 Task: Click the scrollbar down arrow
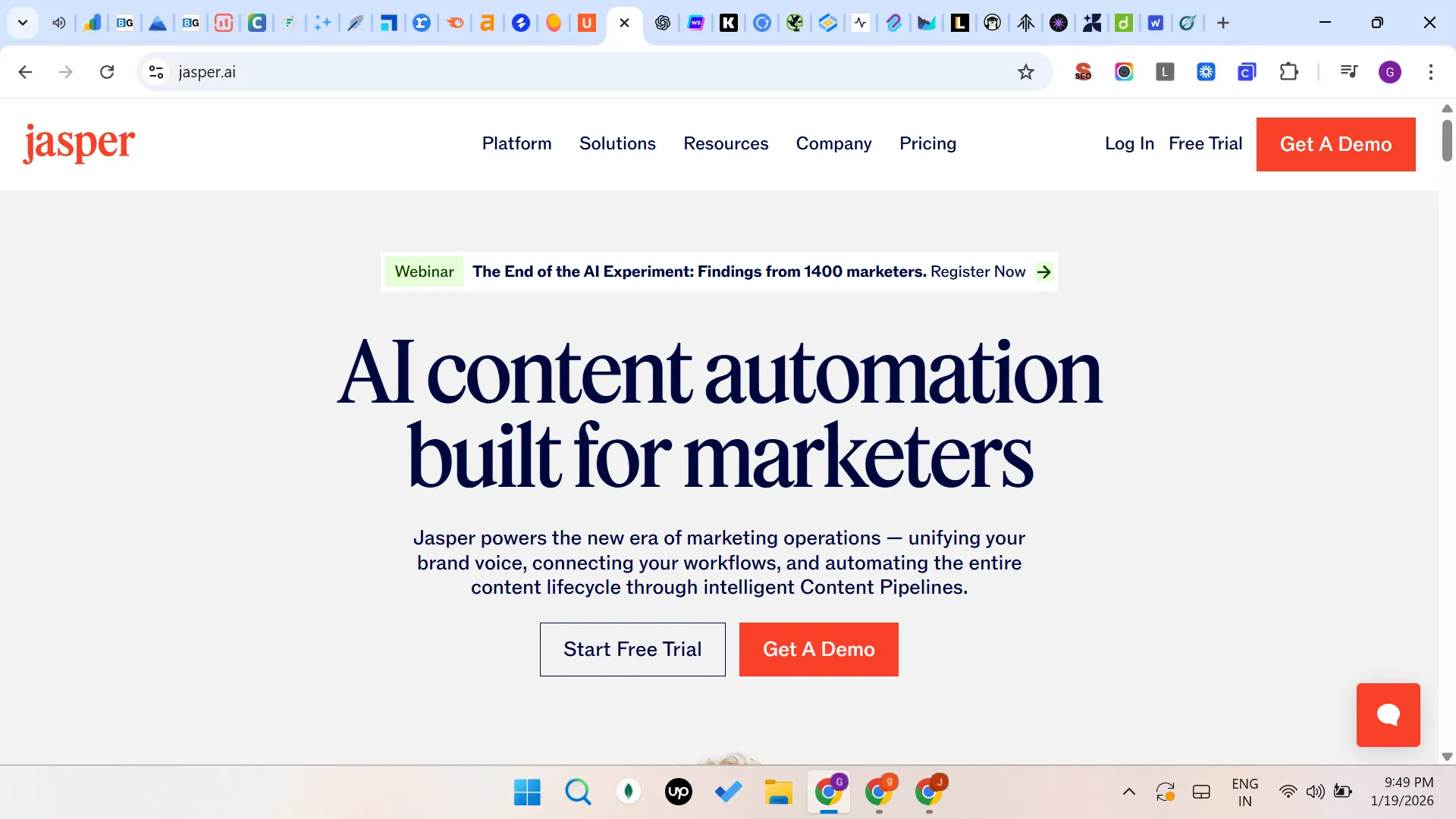pos(1447,756)
